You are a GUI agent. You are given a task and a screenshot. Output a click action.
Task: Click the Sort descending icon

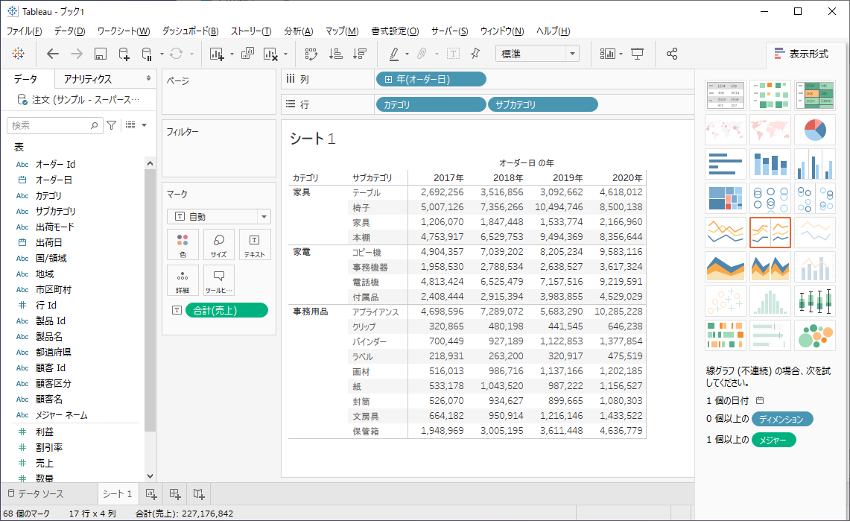(359, 54)
